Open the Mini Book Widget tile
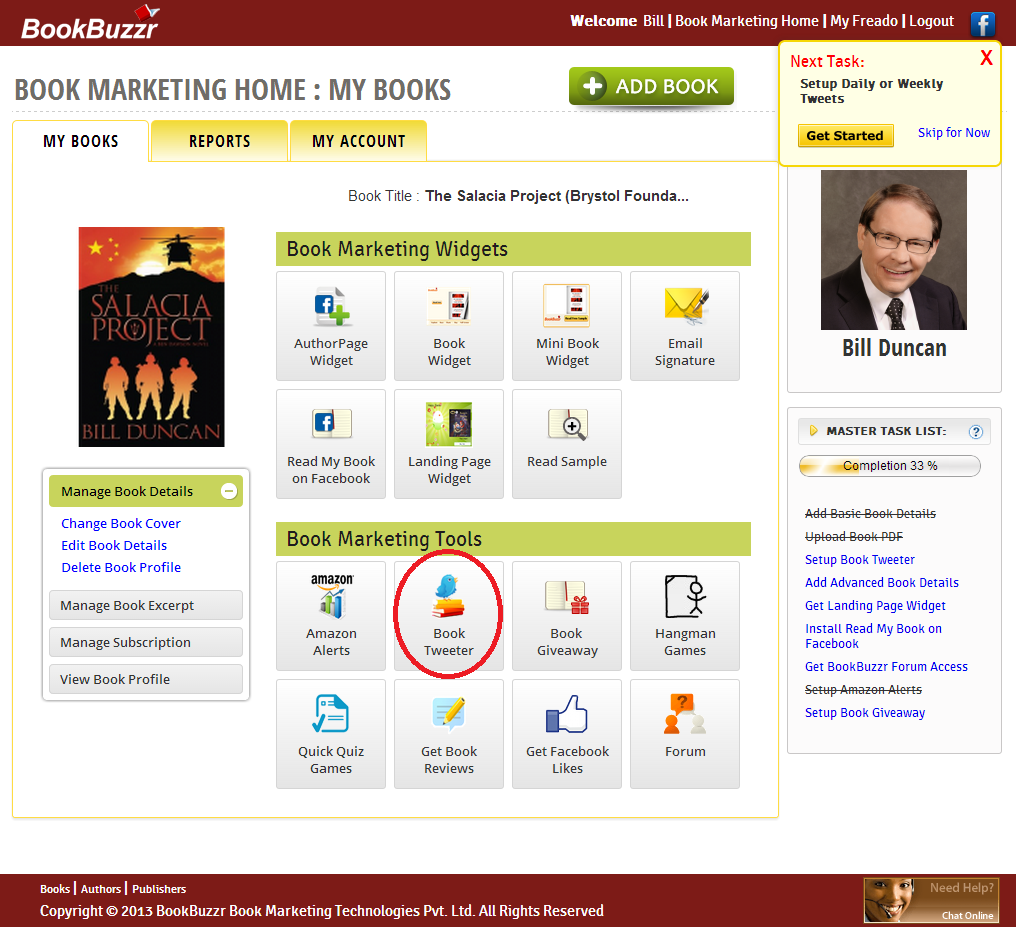 pos(567,326)
